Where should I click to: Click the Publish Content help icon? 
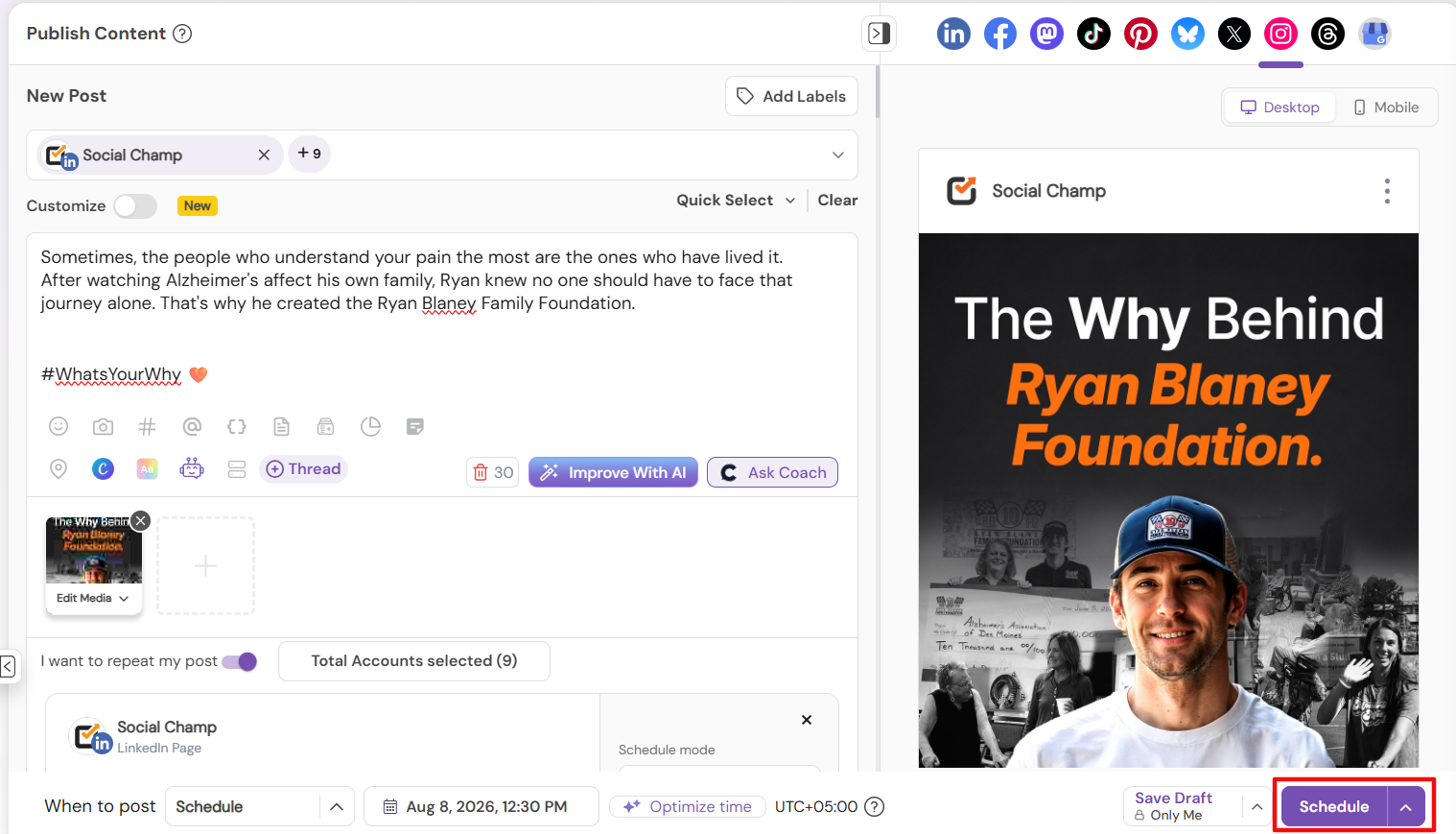click(x=182, y=34)
